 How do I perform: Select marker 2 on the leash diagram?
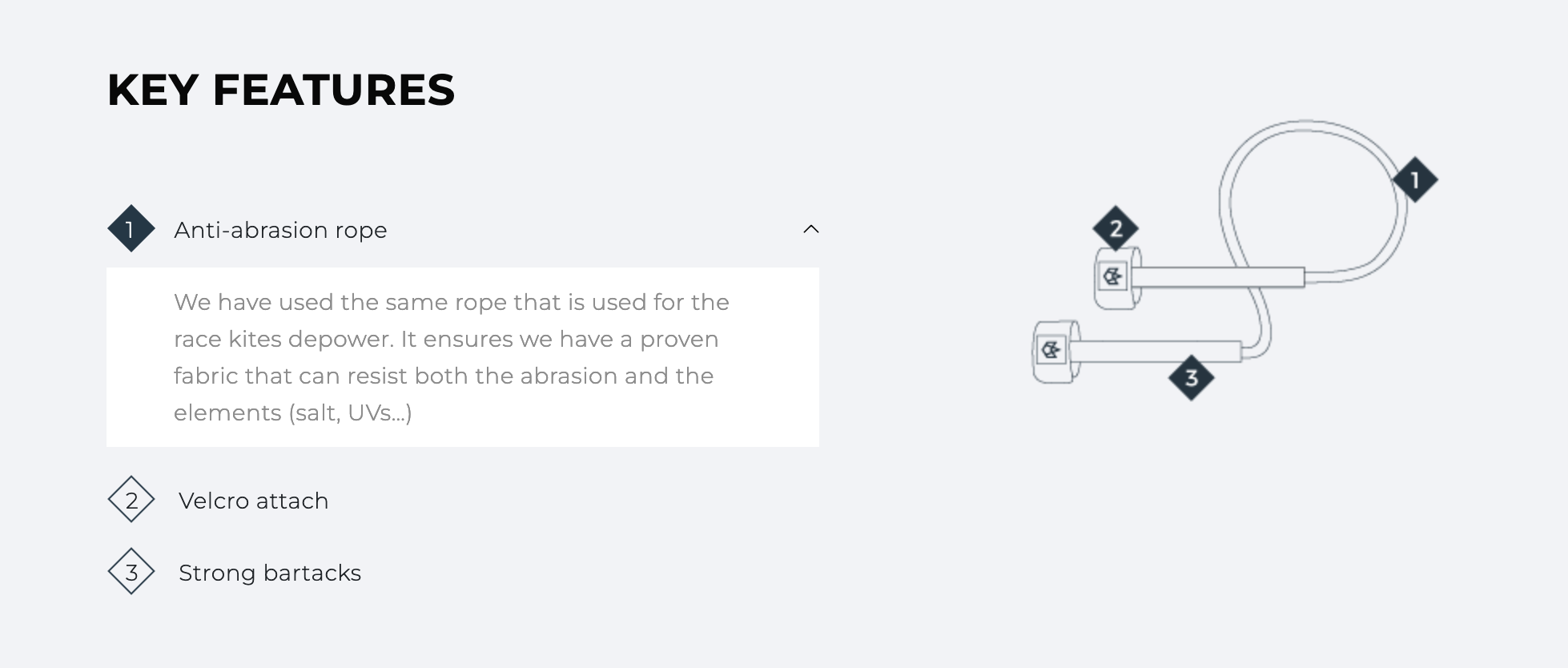point(1116,229)
